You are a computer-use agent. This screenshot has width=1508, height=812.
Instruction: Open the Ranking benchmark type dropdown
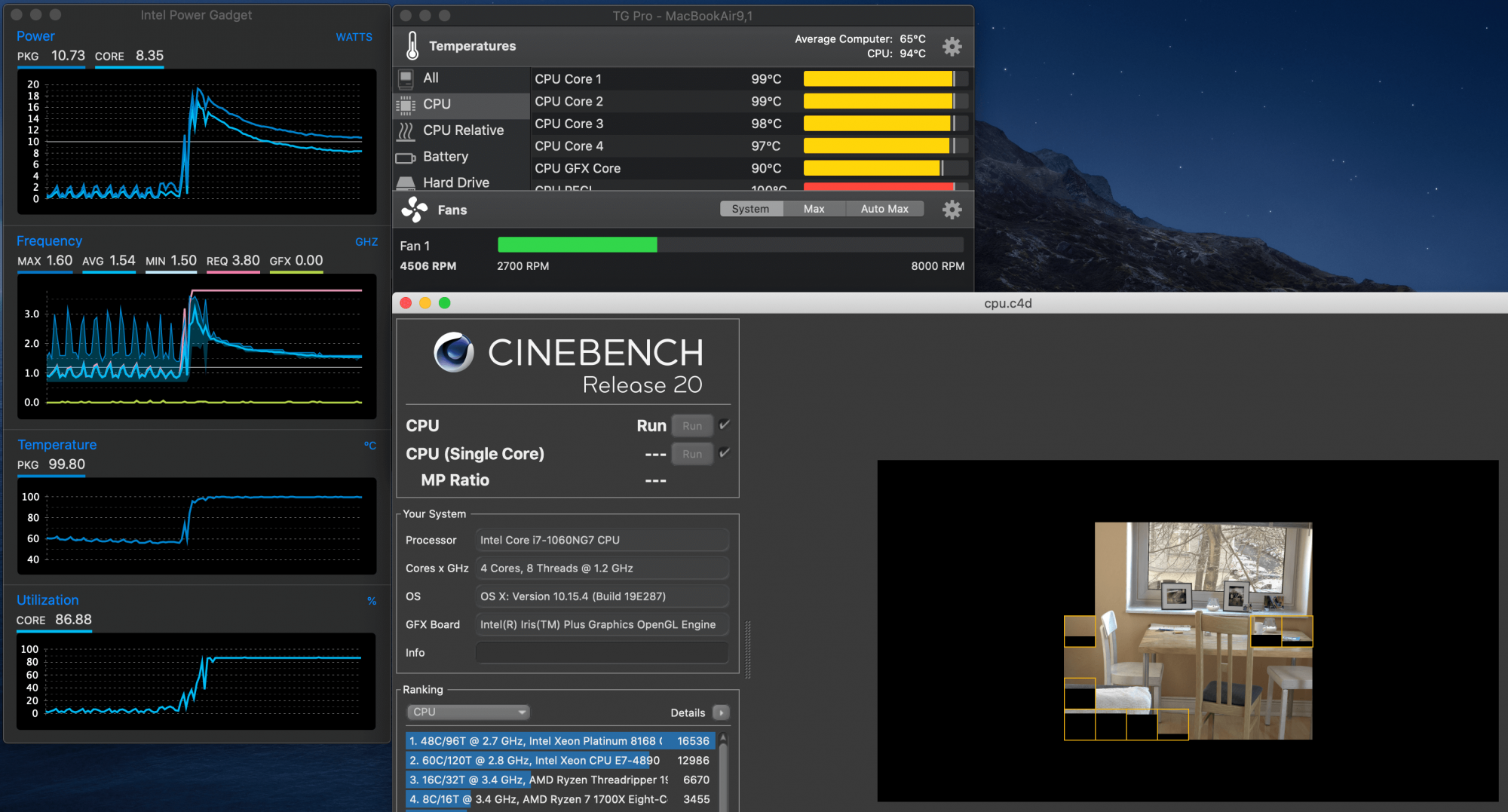click(467, 711)
